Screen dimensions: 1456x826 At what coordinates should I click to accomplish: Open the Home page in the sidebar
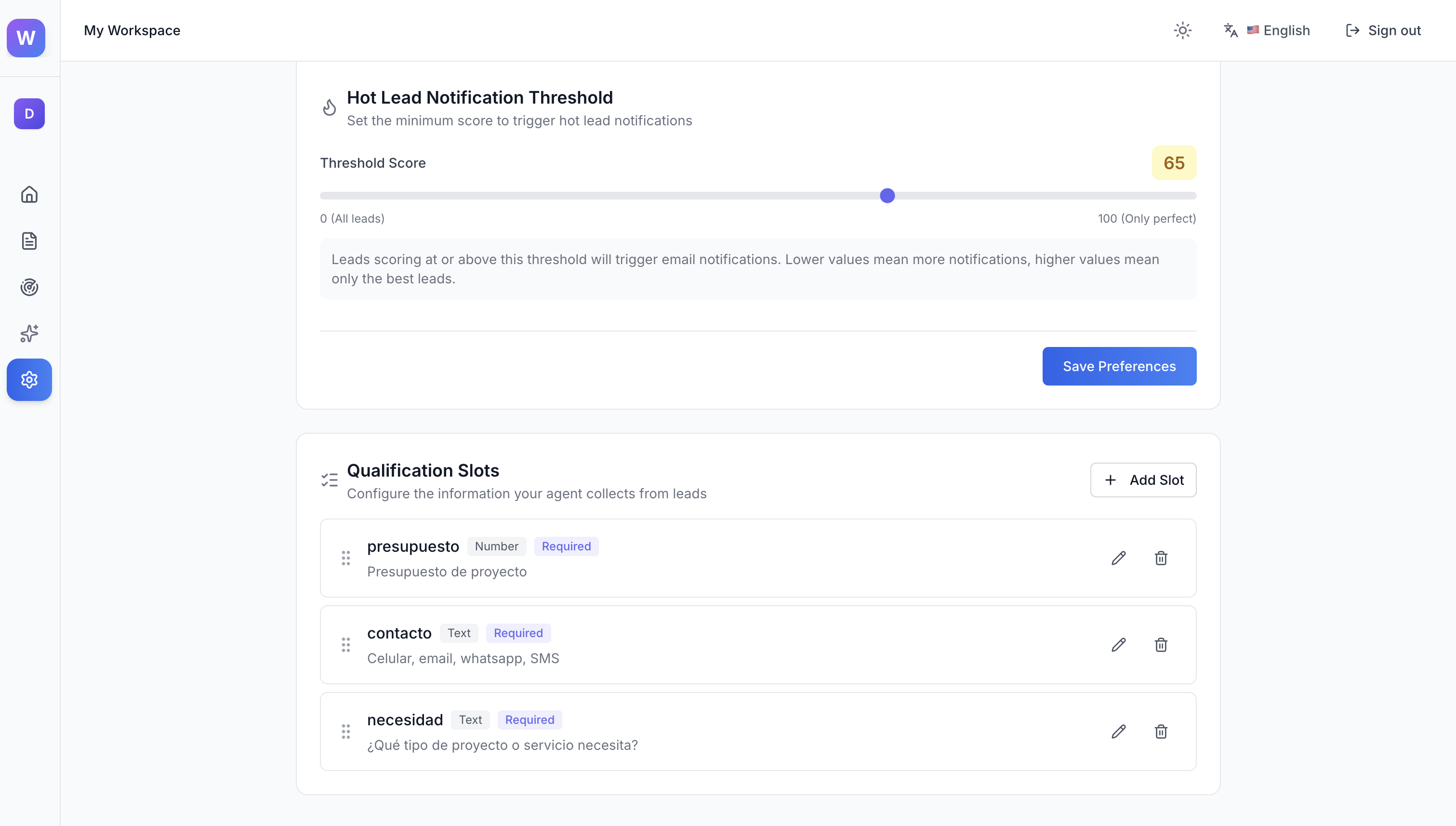[29, 195]
